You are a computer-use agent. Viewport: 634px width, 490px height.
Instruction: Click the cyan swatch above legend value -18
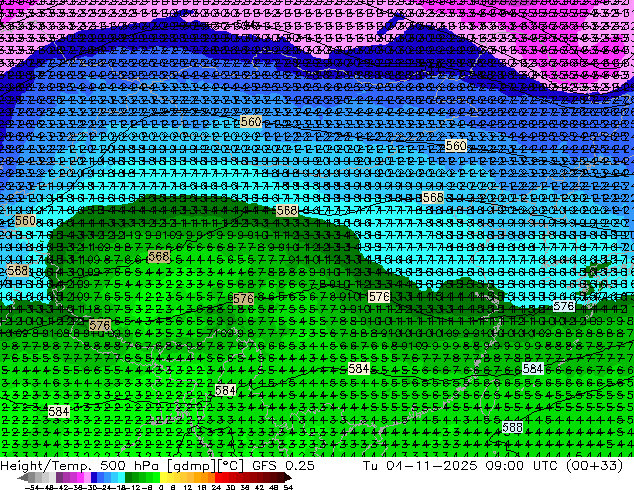[x=121, y=477]
